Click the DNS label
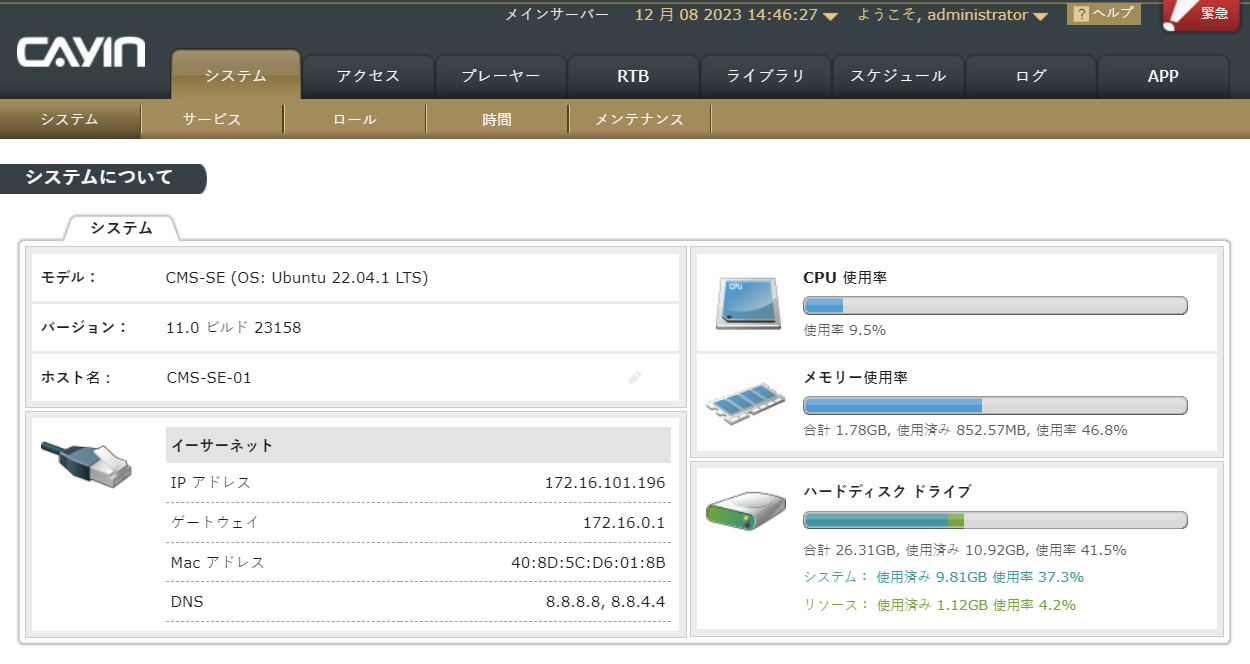This screenshot has width=1250, height=664. [187, 602]
